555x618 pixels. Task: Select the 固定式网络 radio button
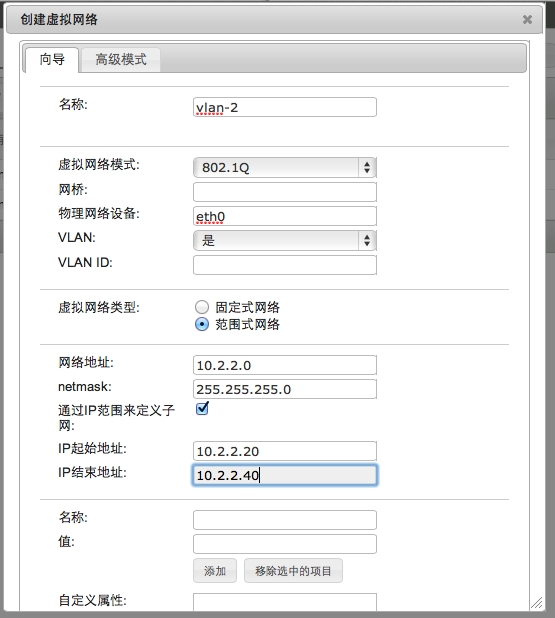202,307
